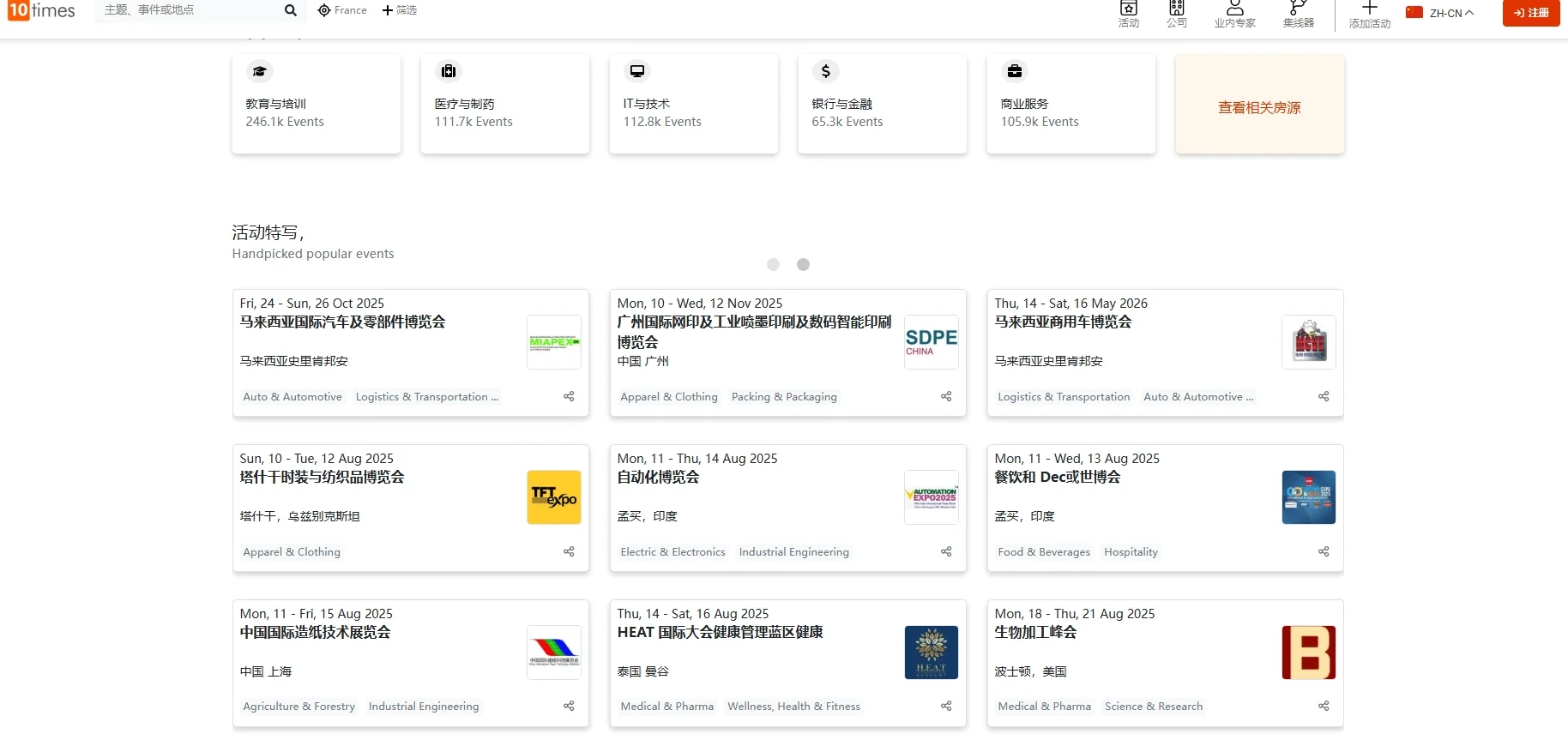Share the 马来西亚国际汽车及零部件博览会 event
This screenshot has height=752, width=1568.
569,396
